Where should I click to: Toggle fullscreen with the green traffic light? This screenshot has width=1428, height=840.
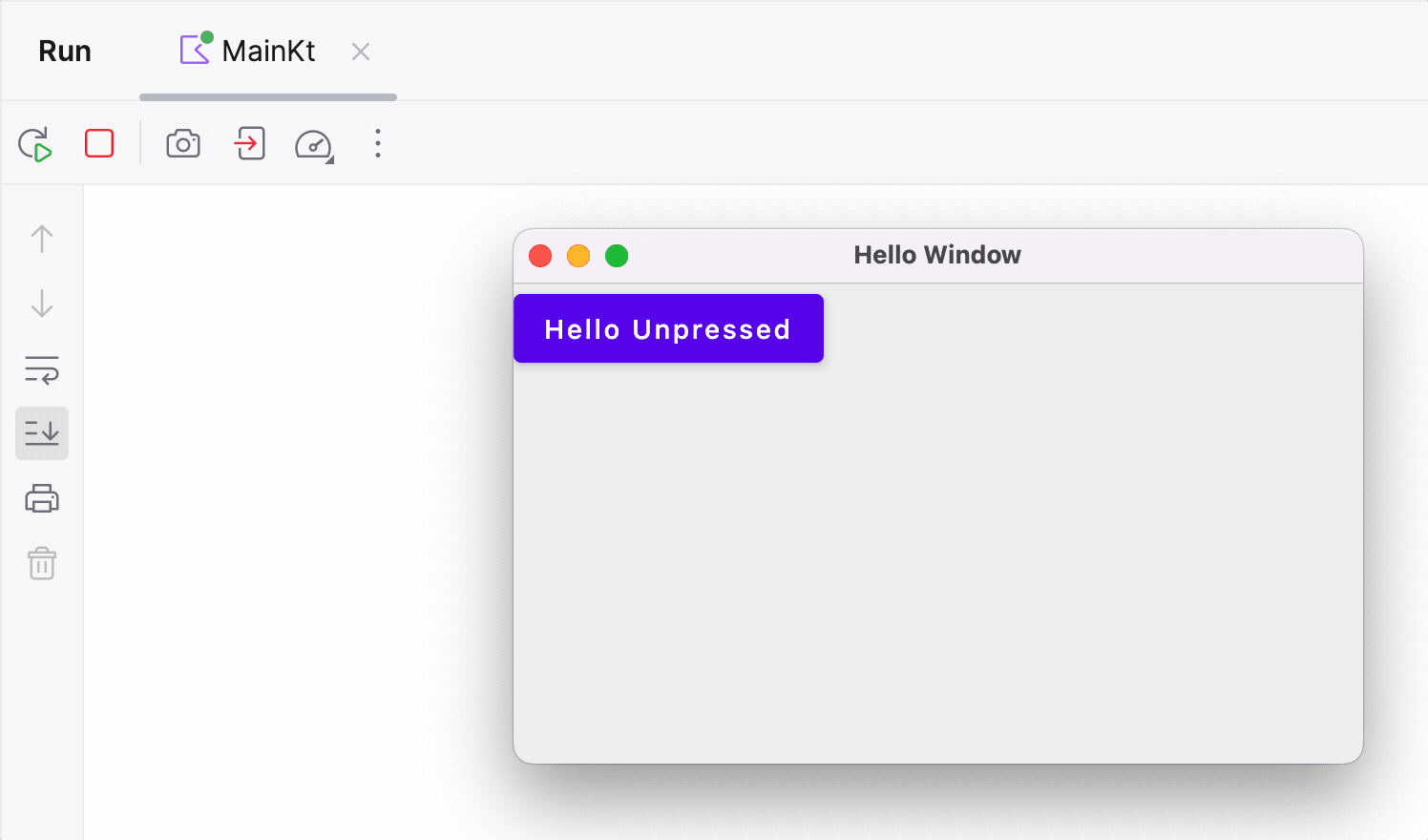tap(617, 256)
